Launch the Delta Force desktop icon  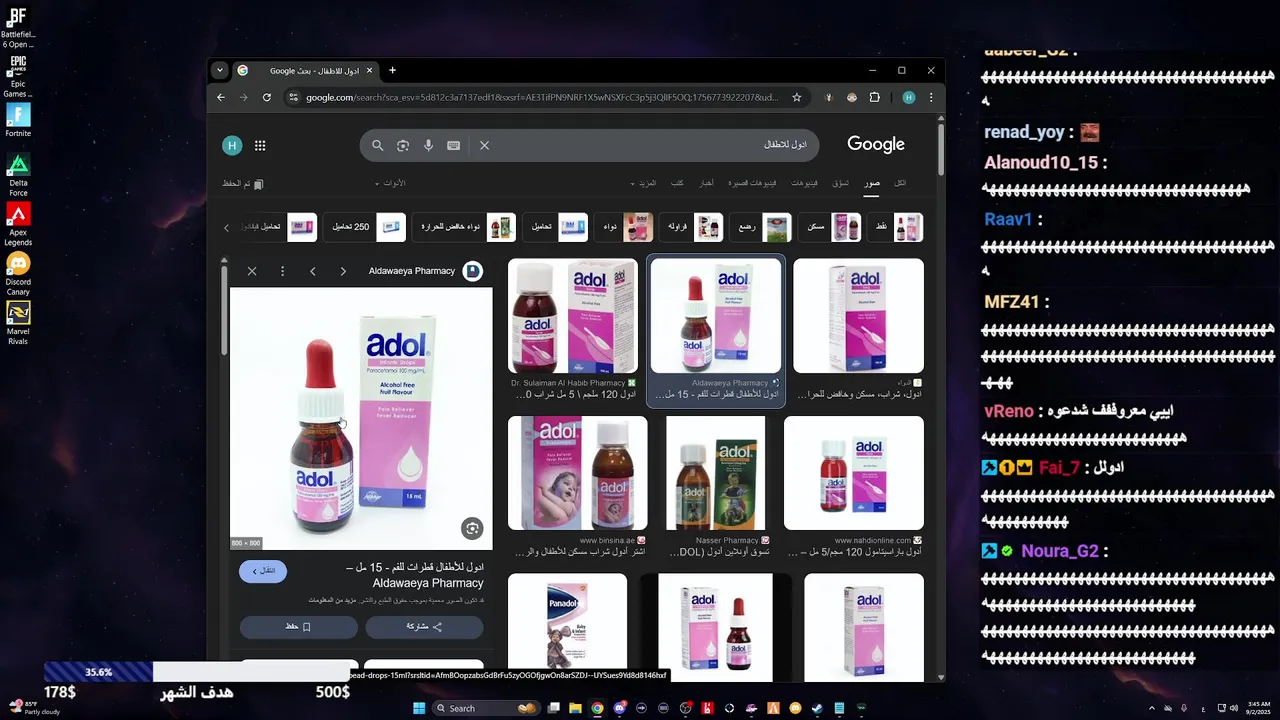(18, 175)
